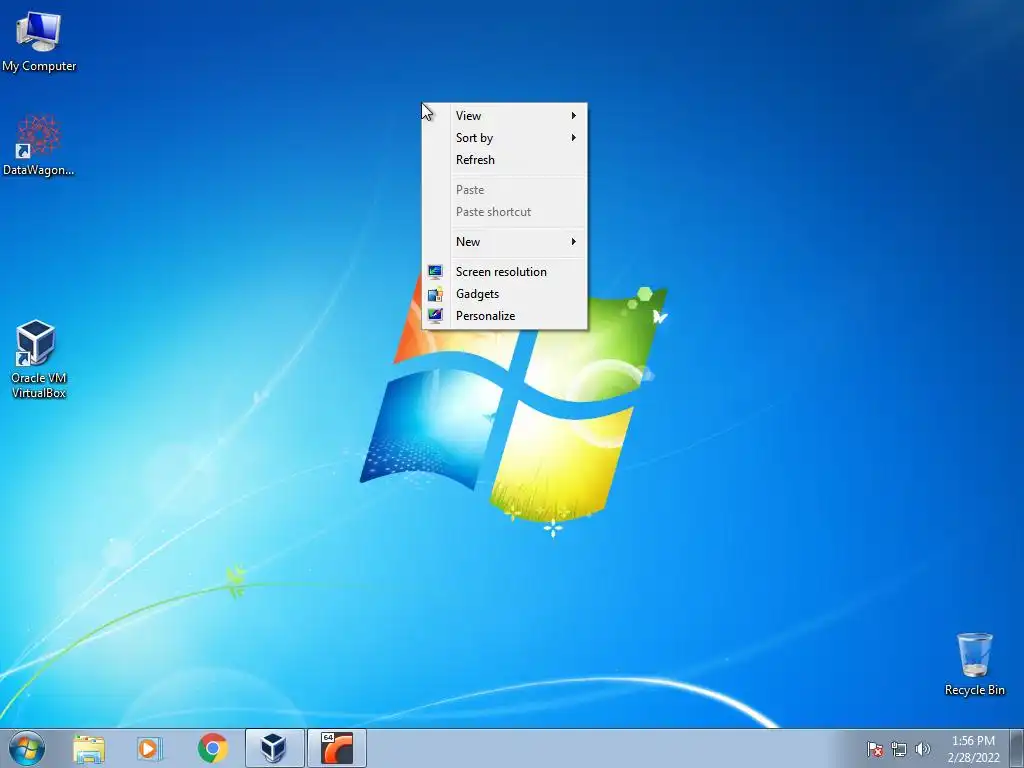Image resolution: width=1024 pixels, height=768 pixels.
Task: Open Windows Explorer from the taskbar
Action: (89, 748)
